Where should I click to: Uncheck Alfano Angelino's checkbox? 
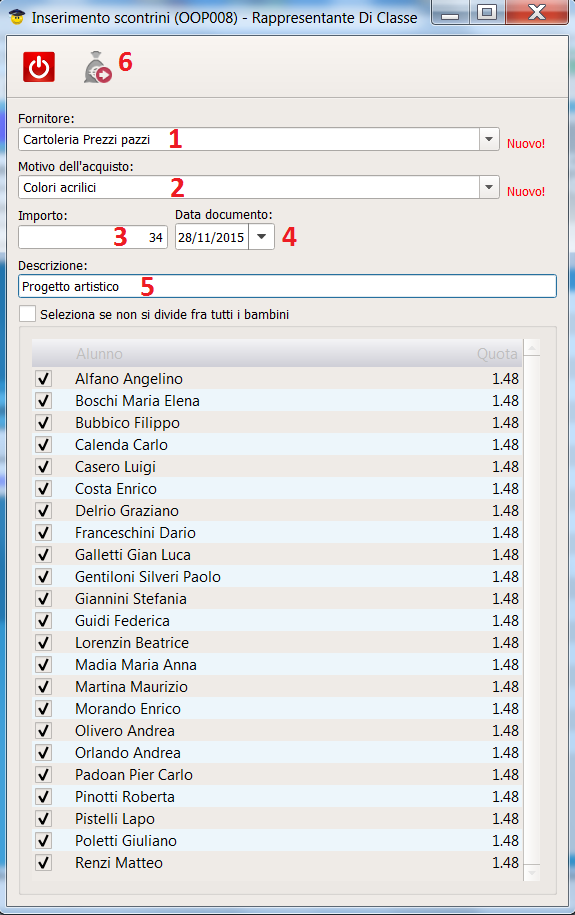click(44, 379)
